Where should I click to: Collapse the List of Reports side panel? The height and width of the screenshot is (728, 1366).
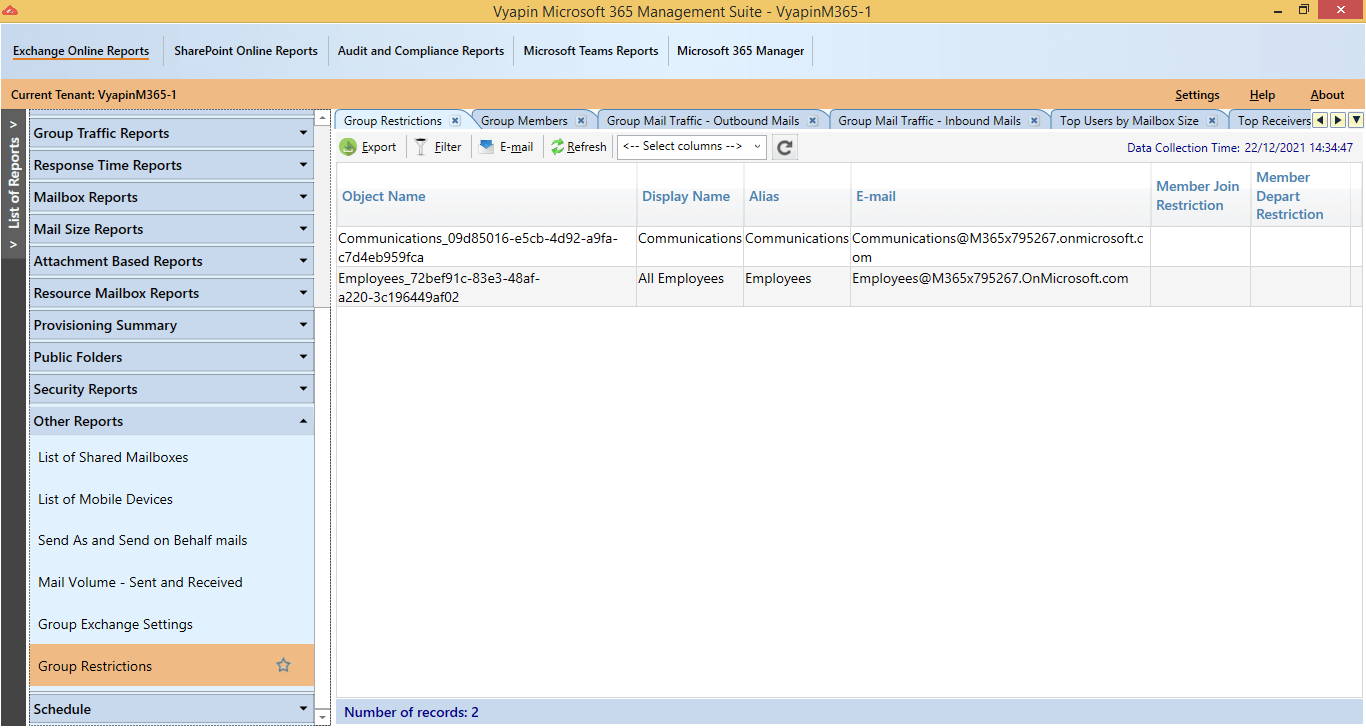pyautogui.click(x=13, y=185)
